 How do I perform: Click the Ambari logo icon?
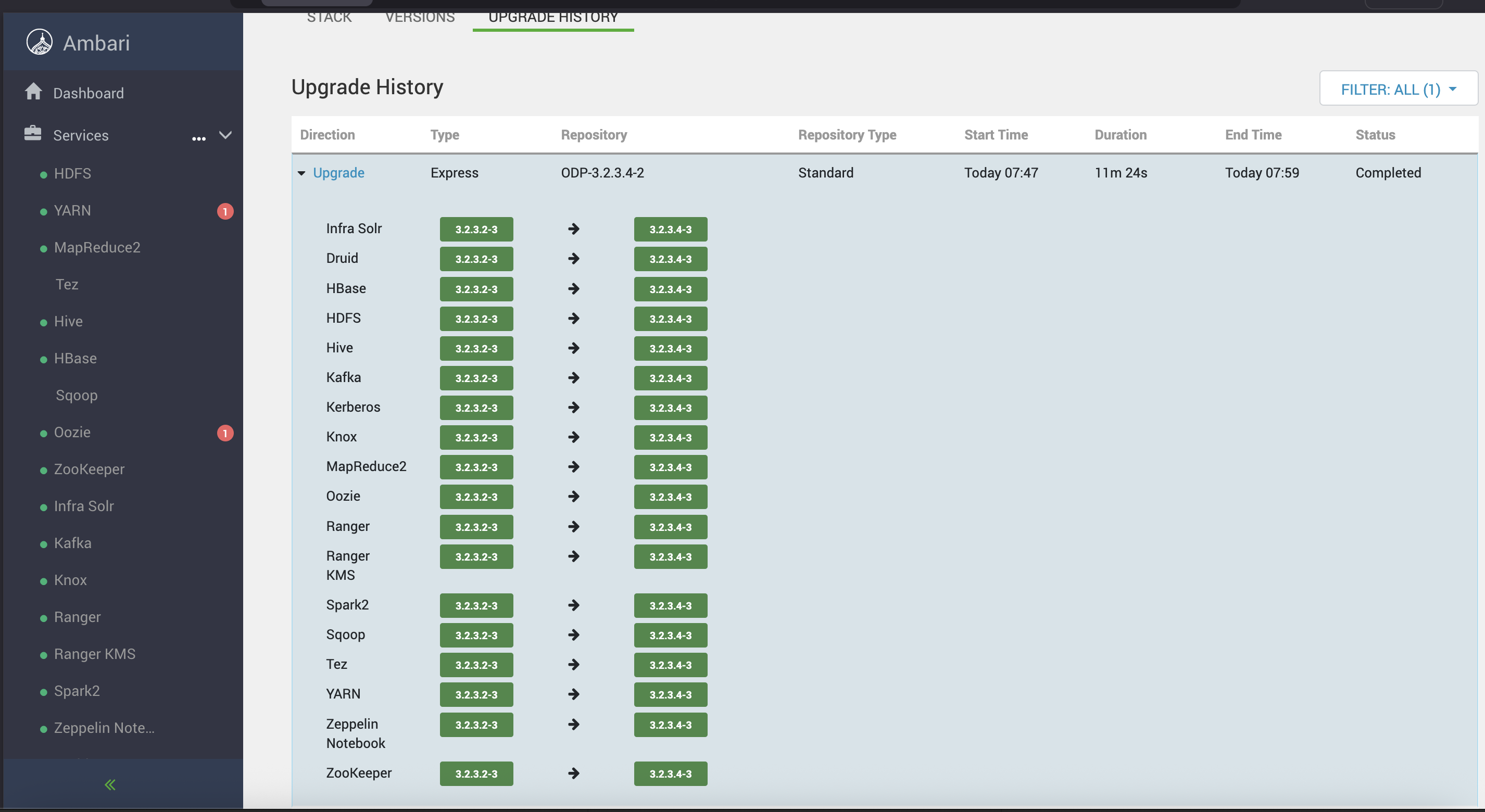click(39, 43)
